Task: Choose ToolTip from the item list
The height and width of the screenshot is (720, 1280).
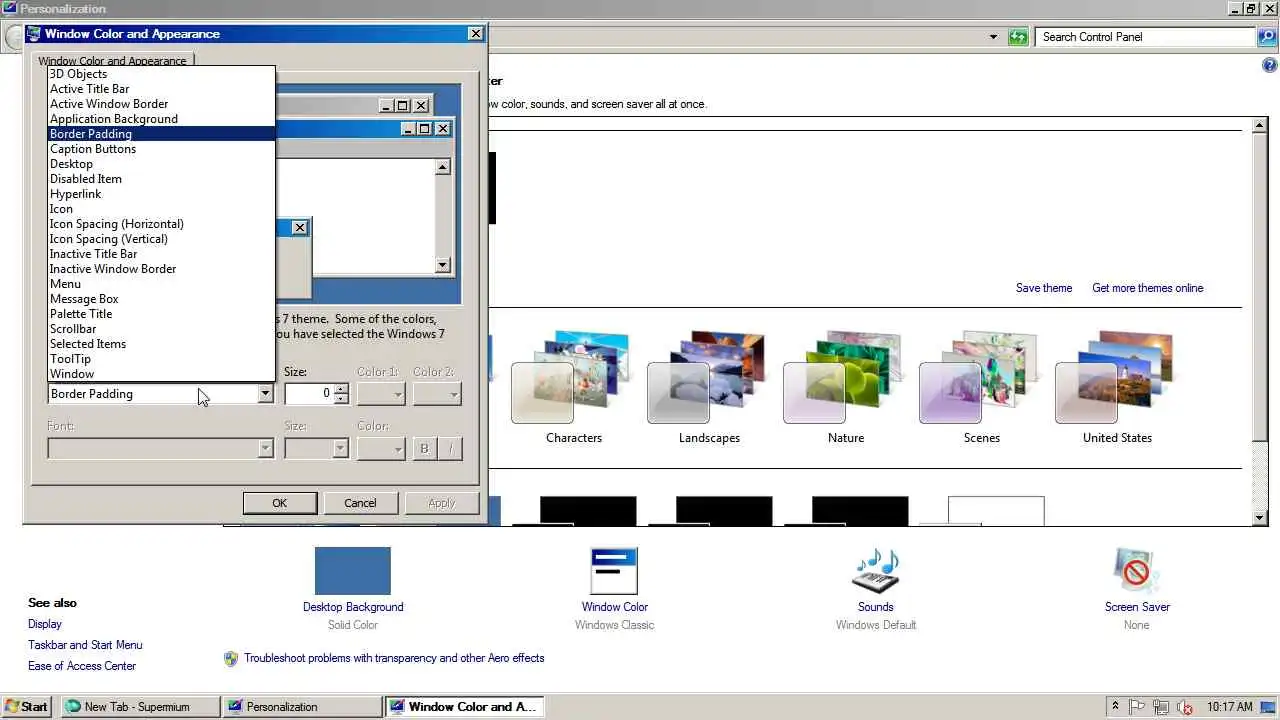Action: [161, 359]
